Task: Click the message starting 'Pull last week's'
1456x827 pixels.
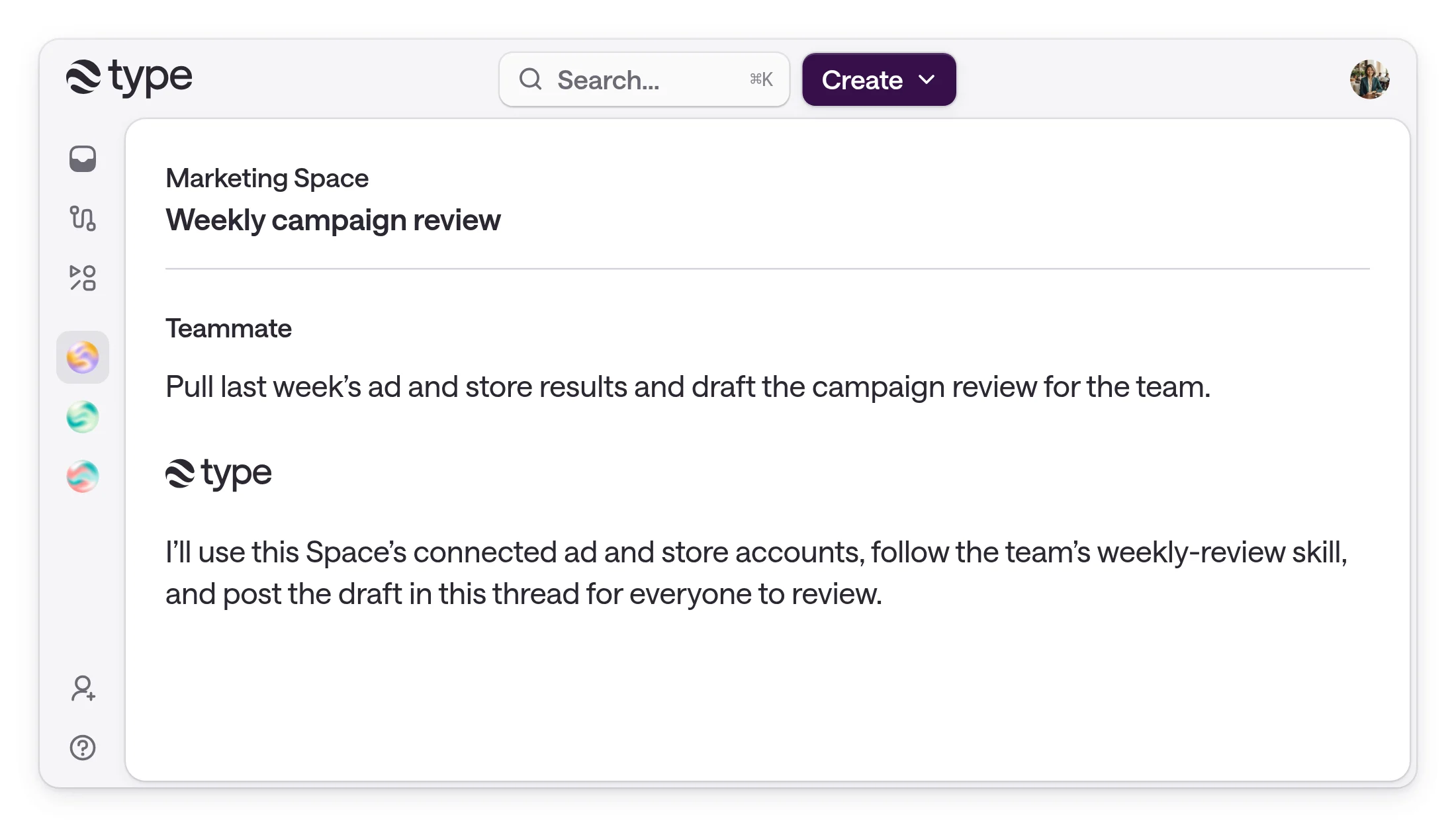Action: [x=688, y=387]
